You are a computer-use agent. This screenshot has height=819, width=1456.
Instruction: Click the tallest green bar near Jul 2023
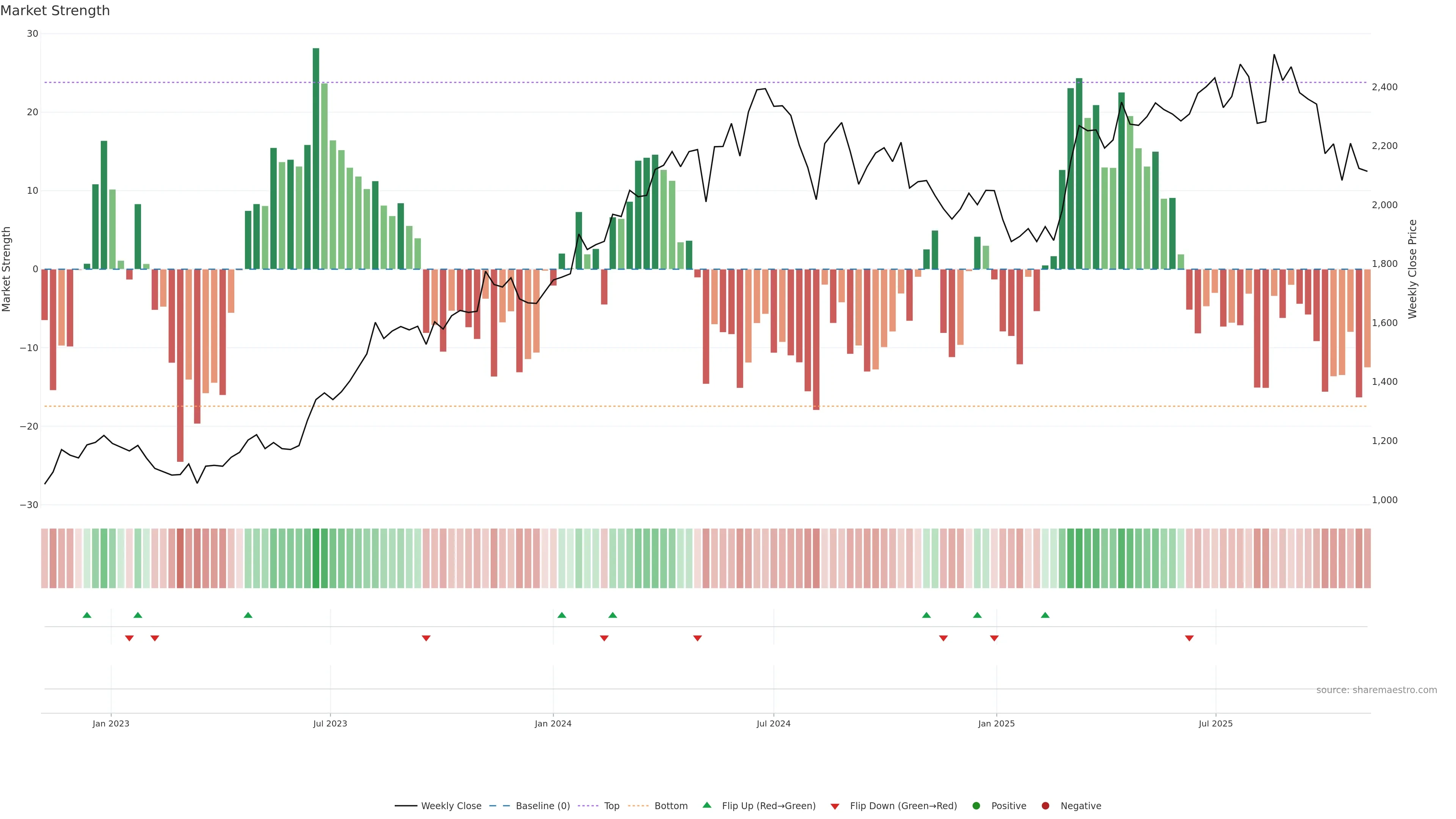point(316,158)
